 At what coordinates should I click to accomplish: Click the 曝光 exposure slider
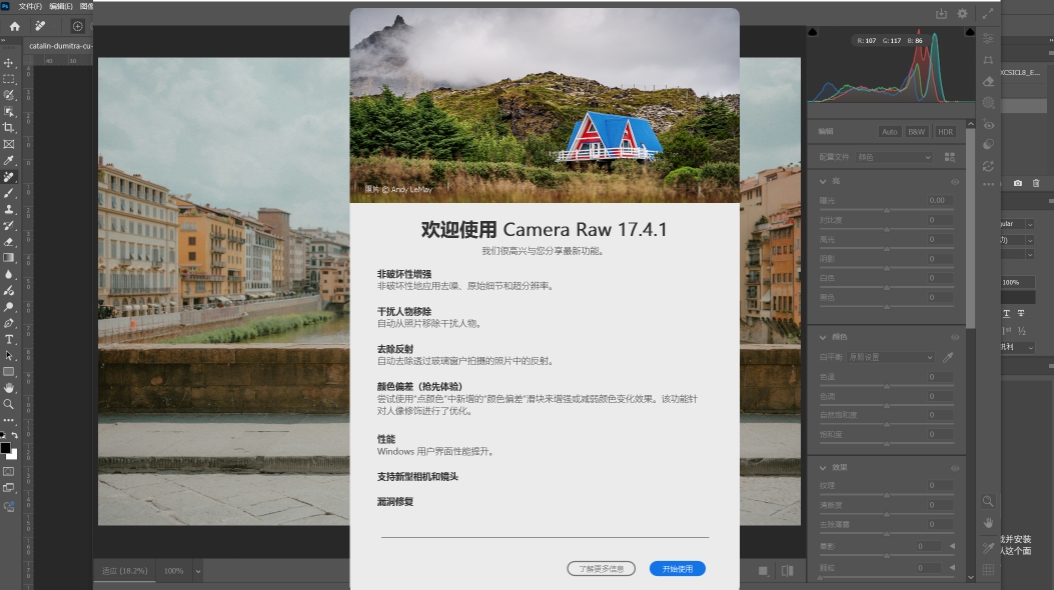point(887,210)
